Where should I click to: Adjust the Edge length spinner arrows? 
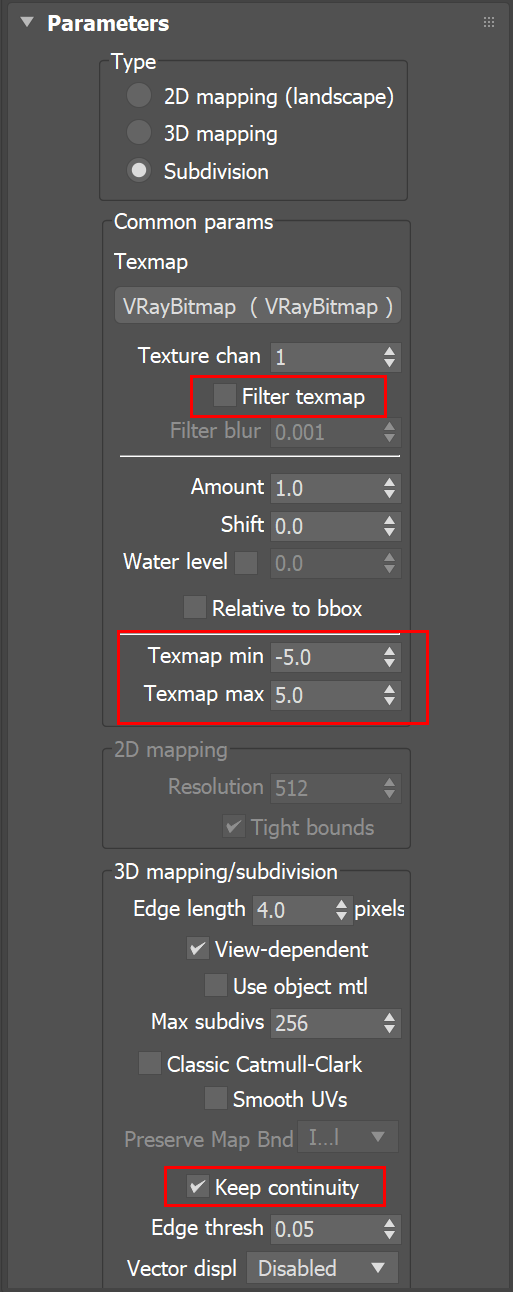[x=342, y=910]
